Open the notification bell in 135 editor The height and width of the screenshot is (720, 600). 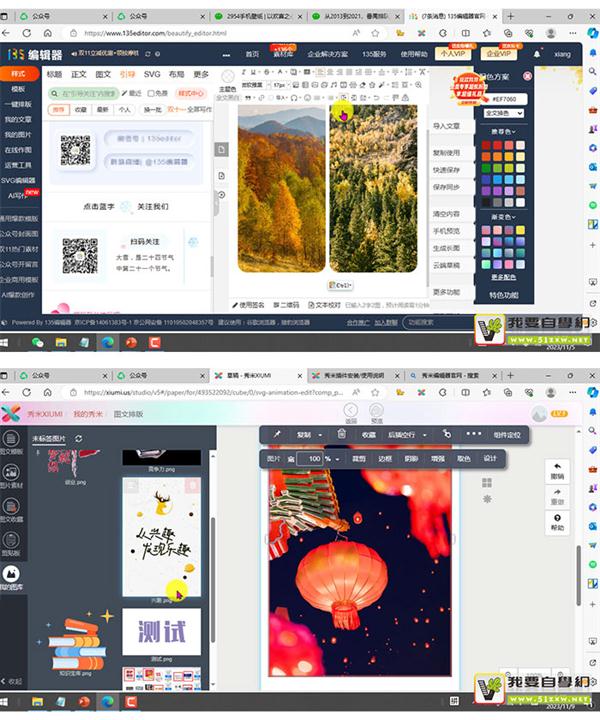pos(537,54)
